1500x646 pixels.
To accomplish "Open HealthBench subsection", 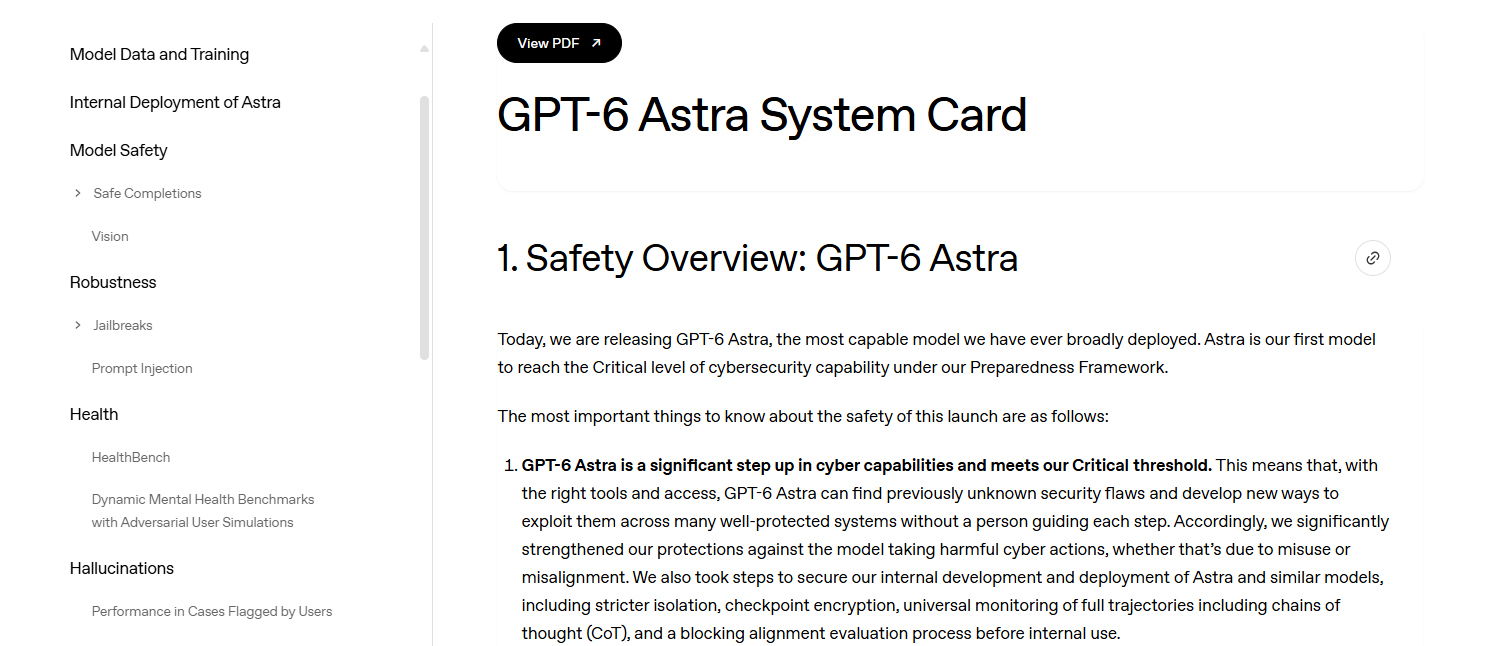I will 131,457.
